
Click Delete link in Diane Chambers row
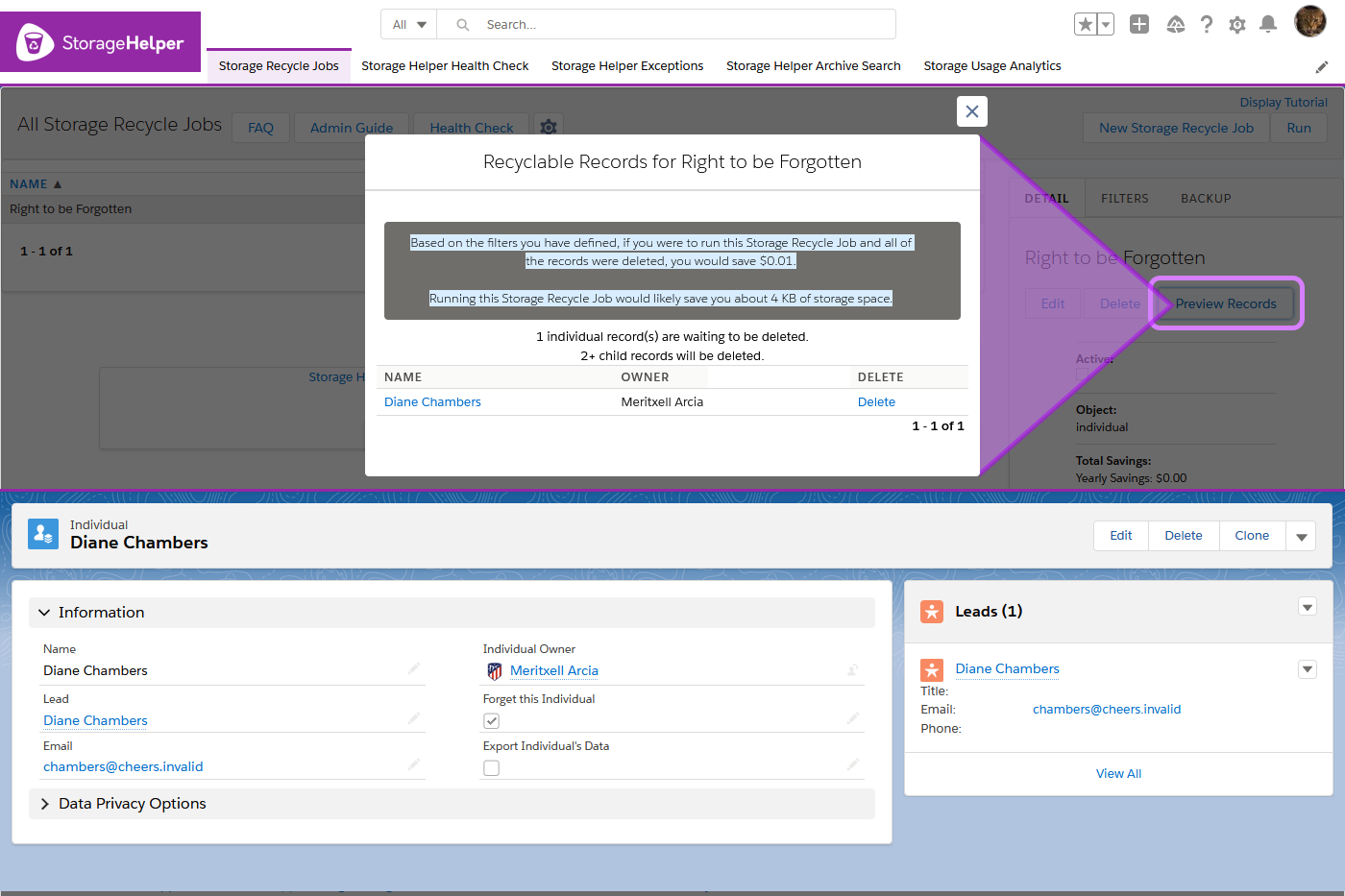coord(876,402)
